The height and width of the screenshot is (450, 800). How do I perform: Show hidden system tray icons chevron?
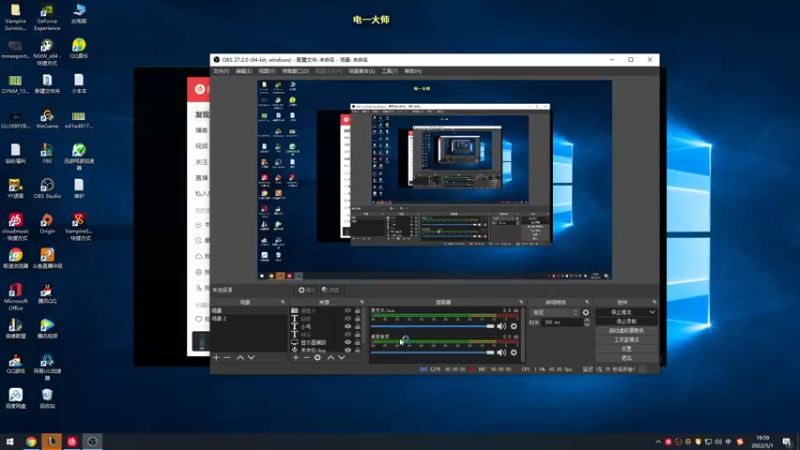[658, 442]
